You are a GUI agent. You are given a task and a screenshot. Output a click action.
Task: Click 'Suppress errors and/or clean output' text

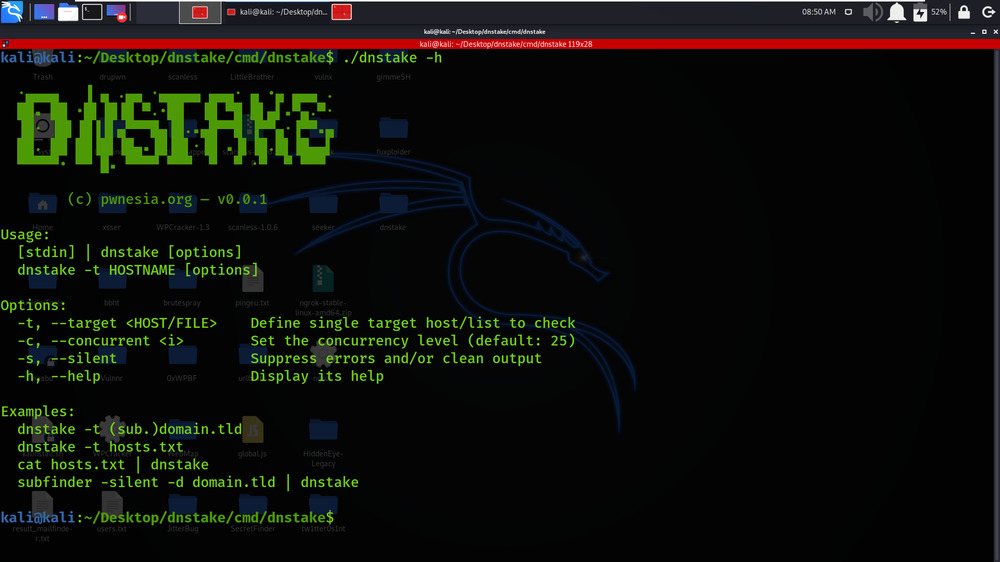(396, 359)
